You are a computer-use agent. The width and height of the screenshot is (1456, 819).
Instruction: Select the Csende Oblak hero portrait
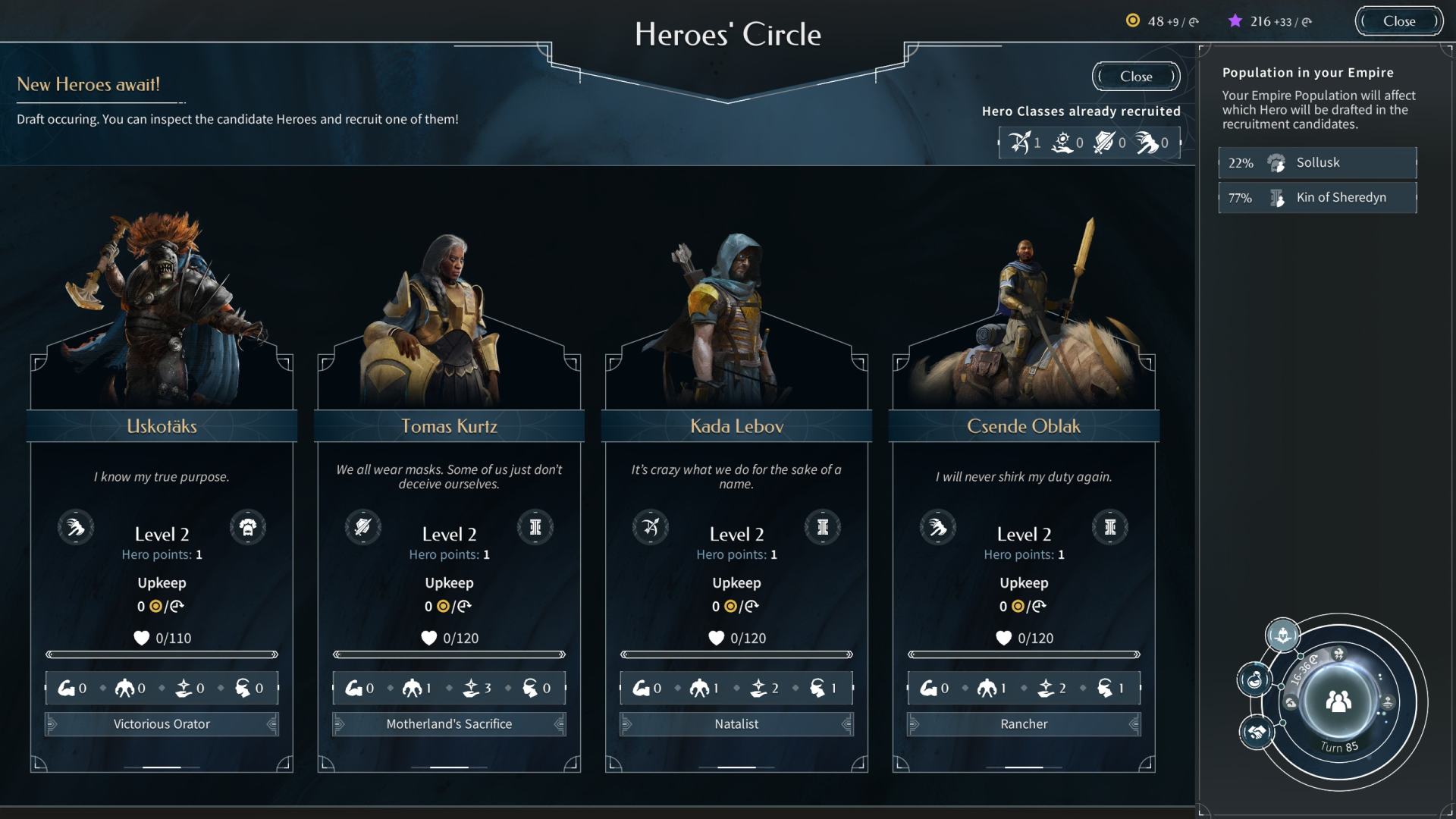(1024, 311)
